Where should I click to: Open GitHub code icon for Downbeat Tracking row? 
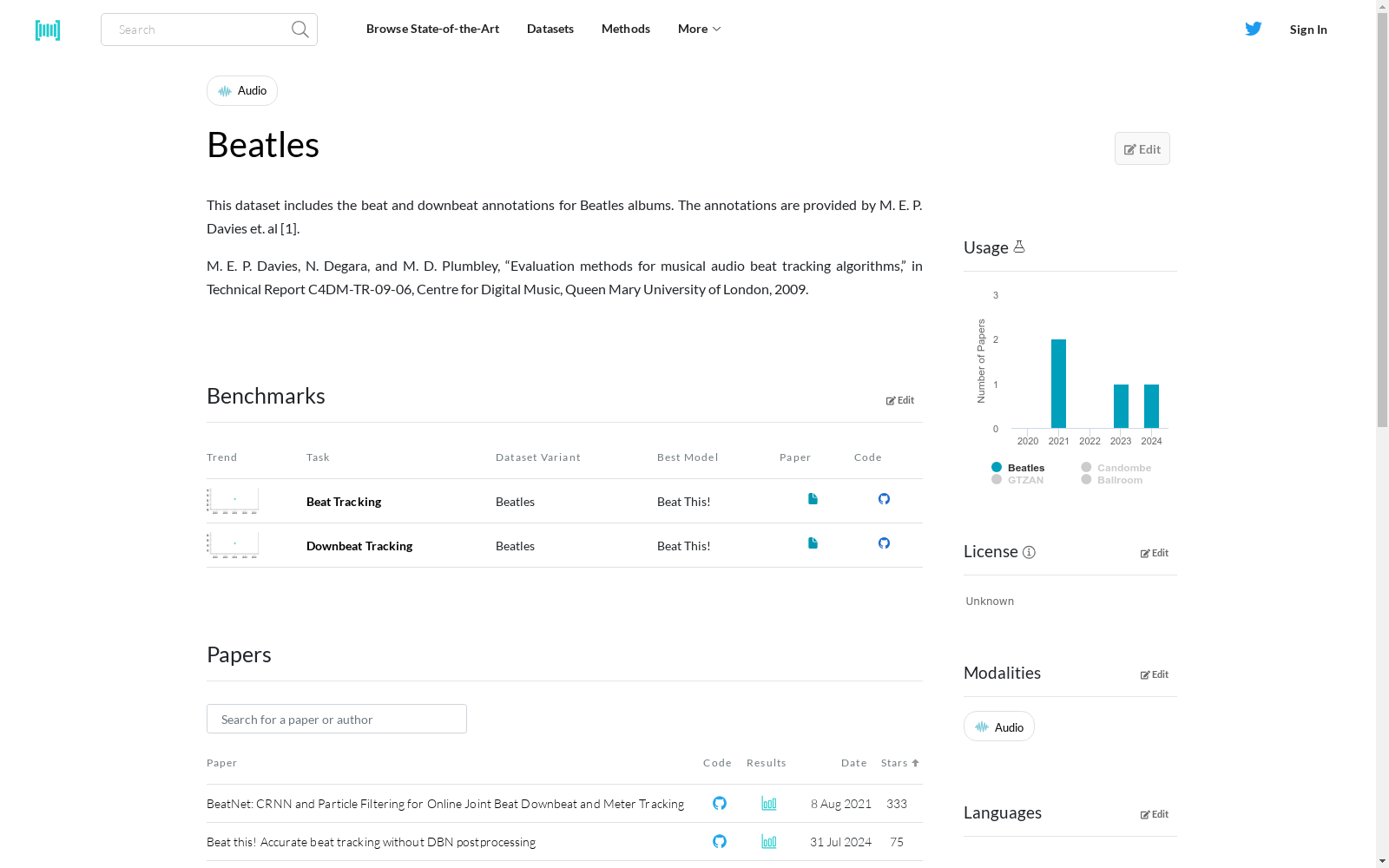click(884, 543)
